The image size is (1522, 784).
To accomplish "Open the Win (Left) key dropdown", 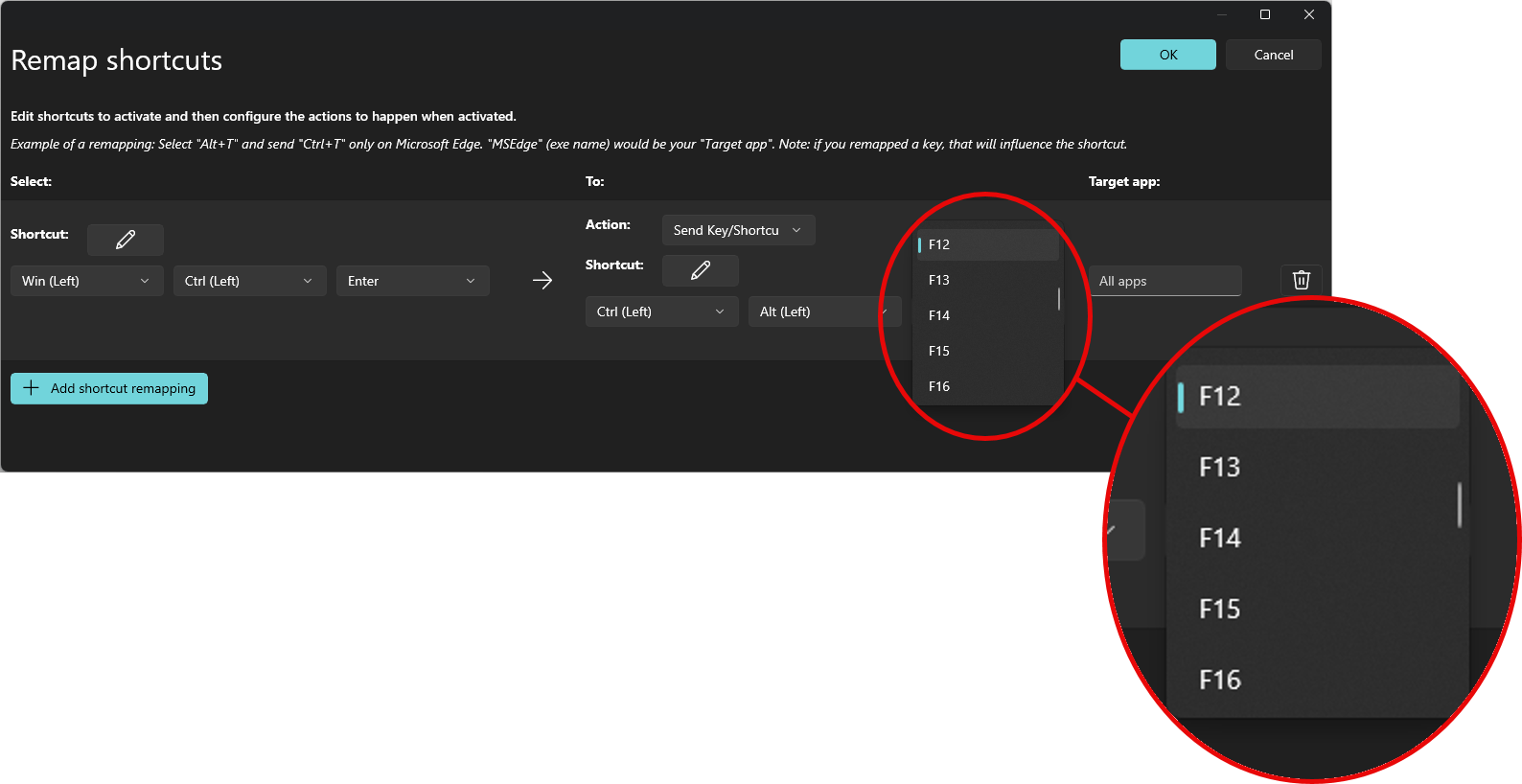I will 87,281.
